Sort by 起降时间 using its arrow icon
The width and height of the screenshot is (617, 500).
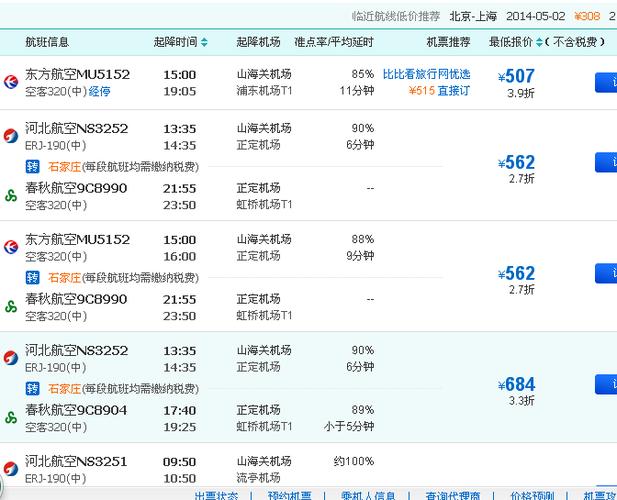[x=204, y=42]
